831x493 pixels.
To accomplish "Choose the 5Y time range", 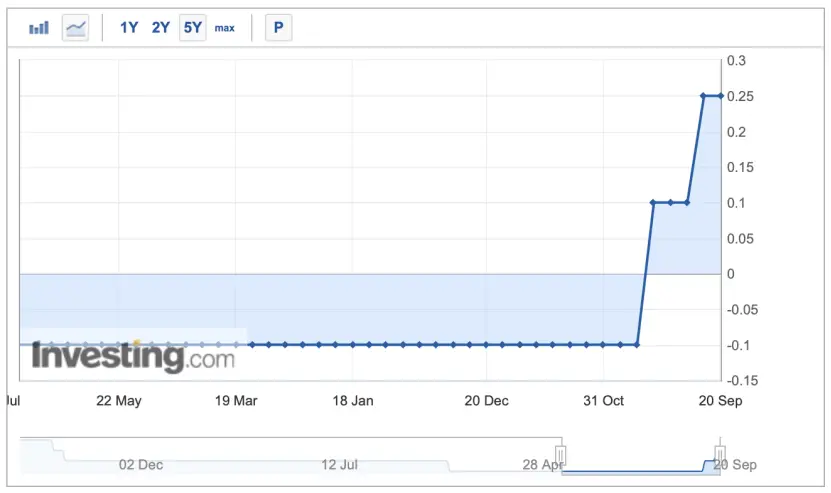I will 193,28.
